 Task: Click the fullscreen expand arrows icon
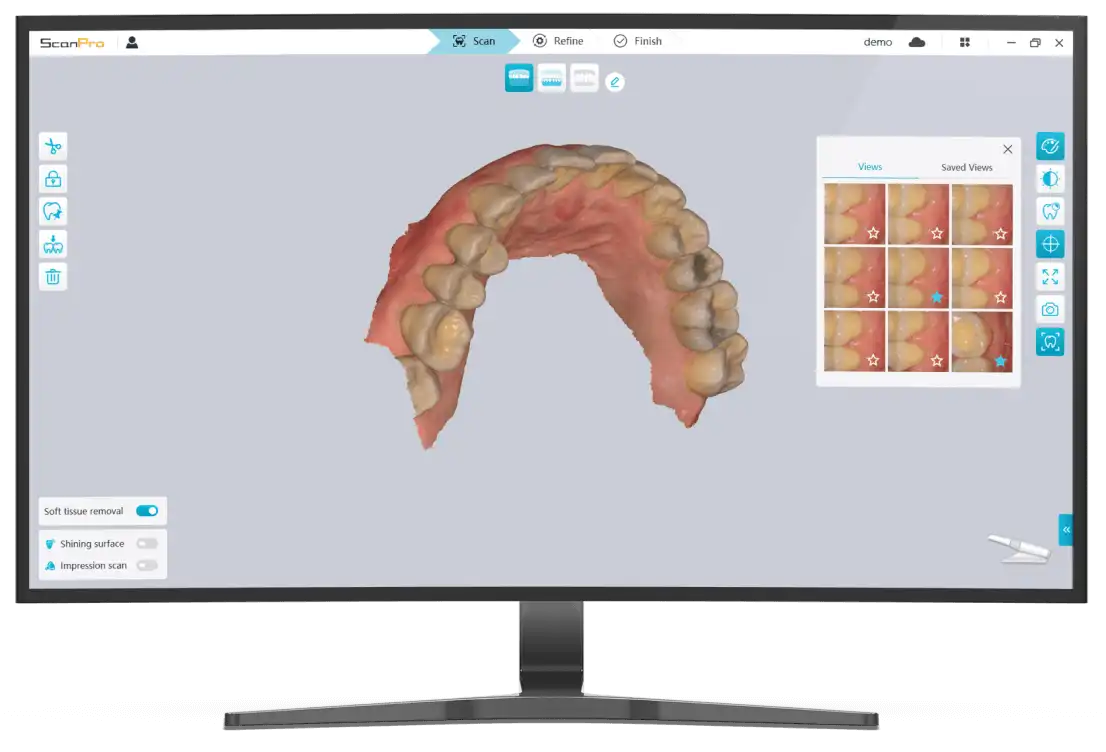[1050, 277]
